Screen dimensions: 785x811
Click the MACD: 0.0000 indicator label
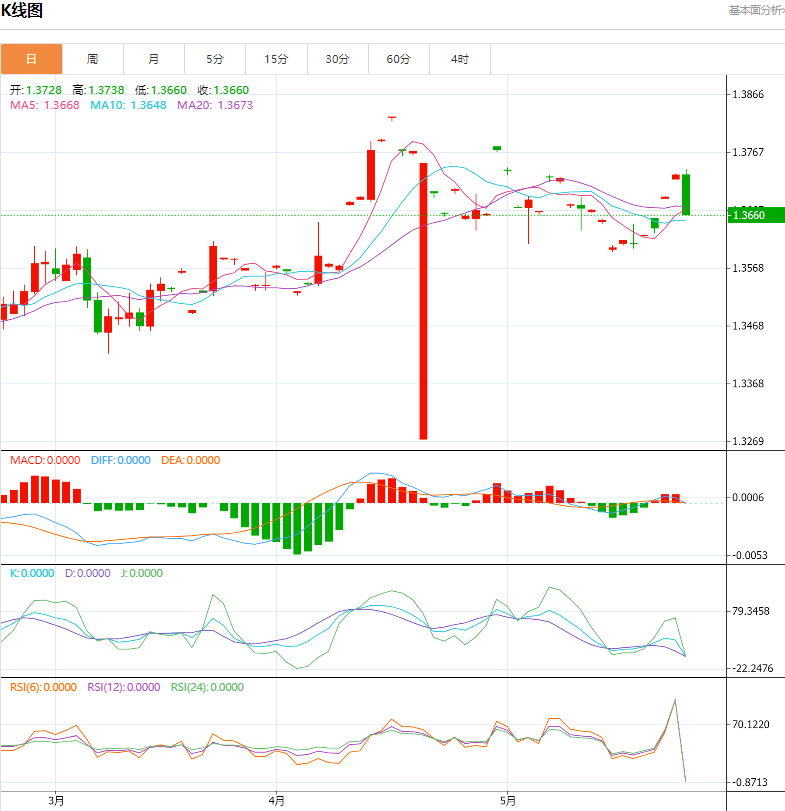coord(45,460)
